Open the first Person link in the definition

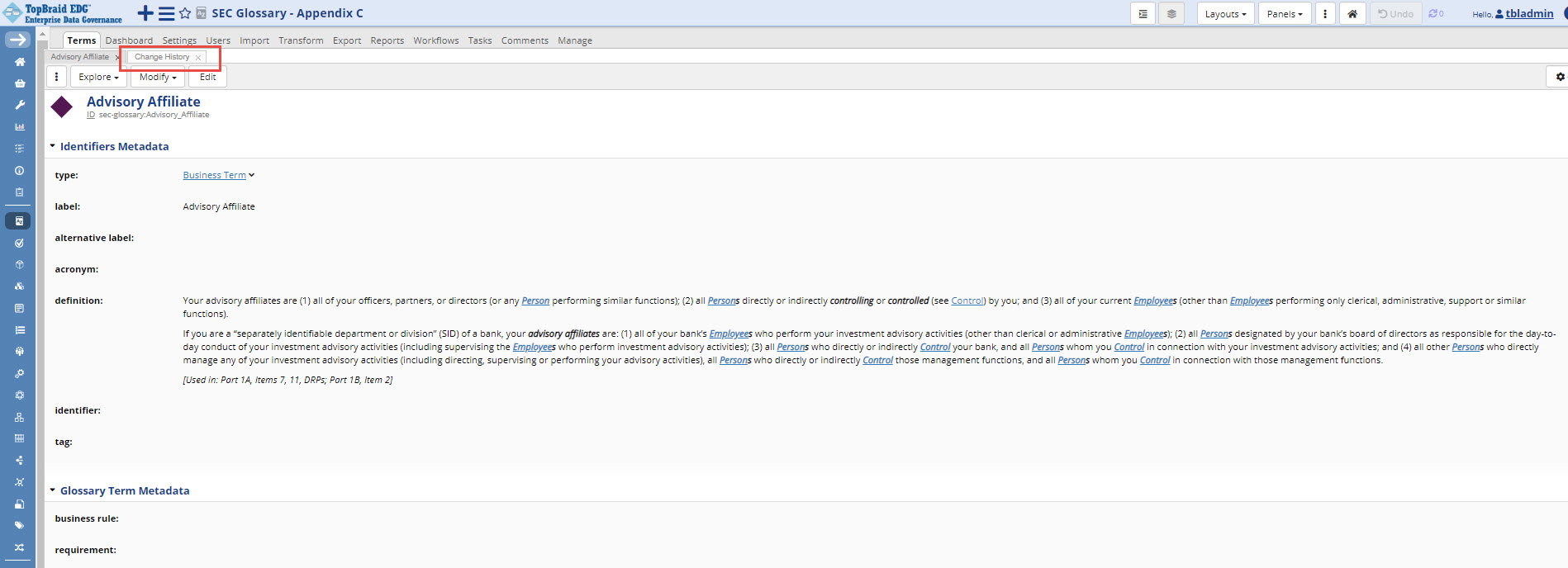point(535,301)
